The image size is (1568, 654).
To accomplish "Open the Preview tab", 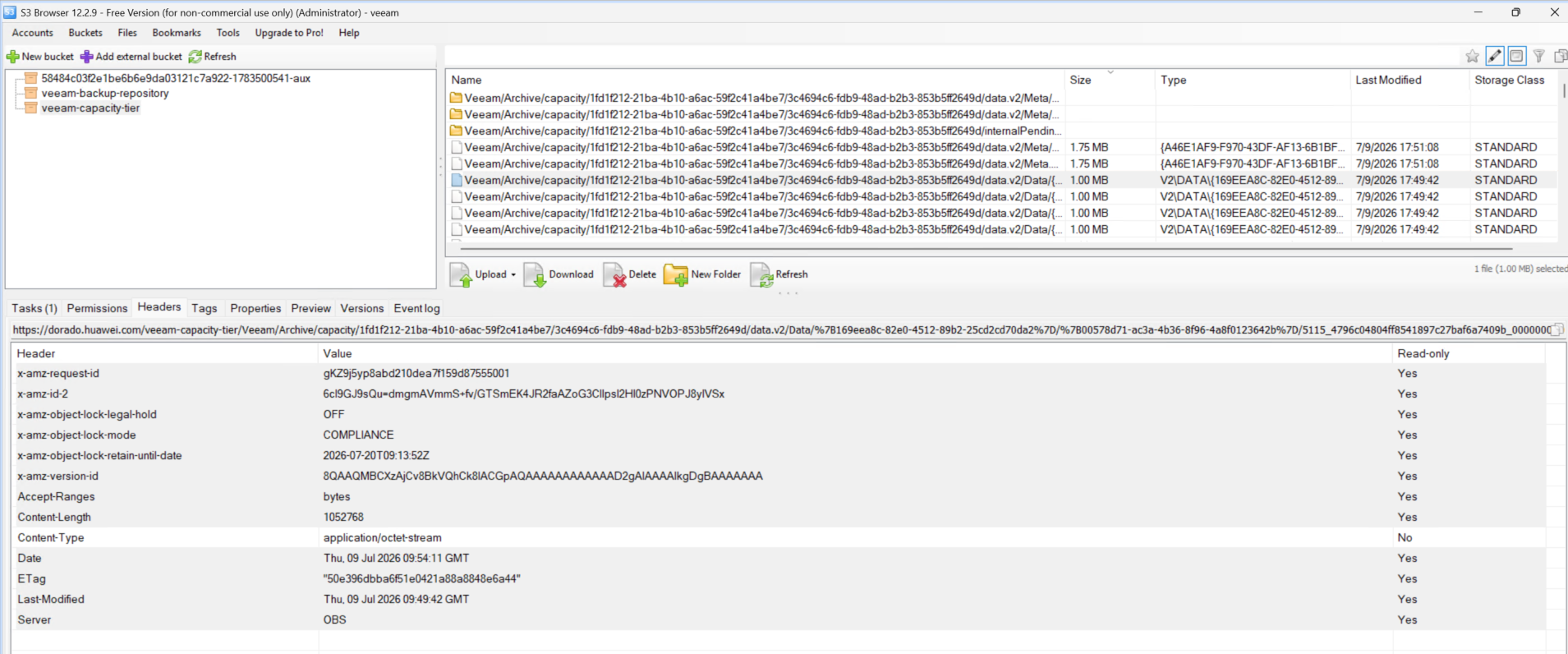I will [310, 308].
